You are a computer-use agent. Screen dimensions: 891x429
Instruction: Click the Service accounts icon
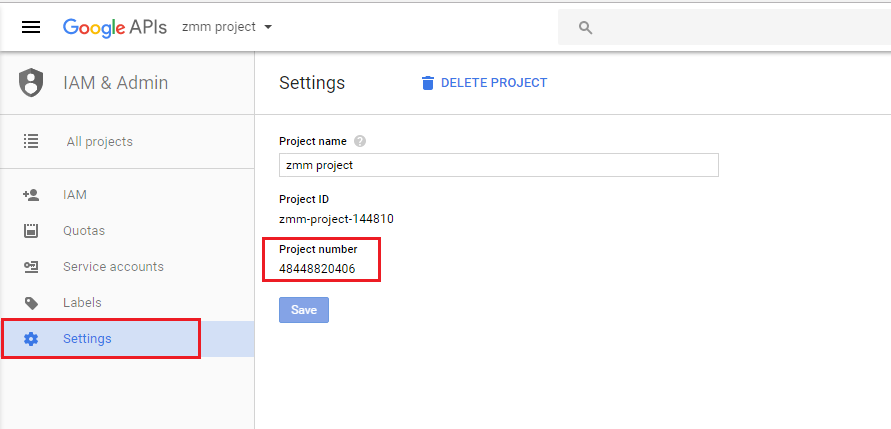click(31, 266)
